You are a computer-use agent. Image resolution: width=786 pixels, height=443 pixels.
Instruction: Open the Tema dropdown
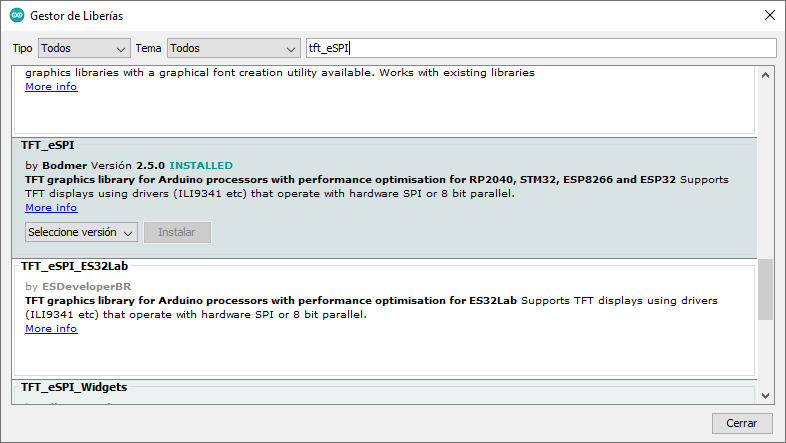click(x=234, y=49)
